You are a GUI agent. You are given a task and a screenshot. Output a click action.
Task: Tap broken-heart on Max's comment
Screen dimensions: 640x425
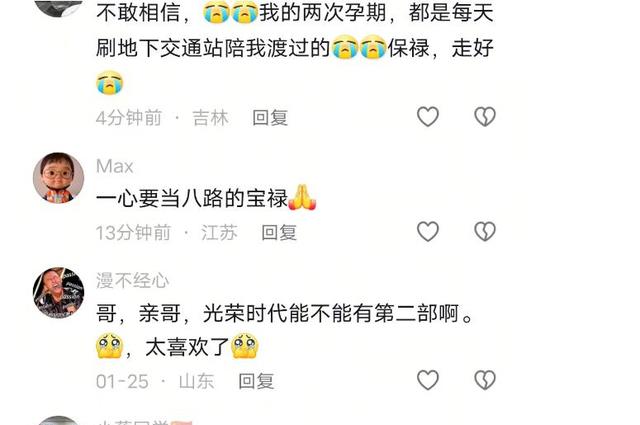(485, 231)
